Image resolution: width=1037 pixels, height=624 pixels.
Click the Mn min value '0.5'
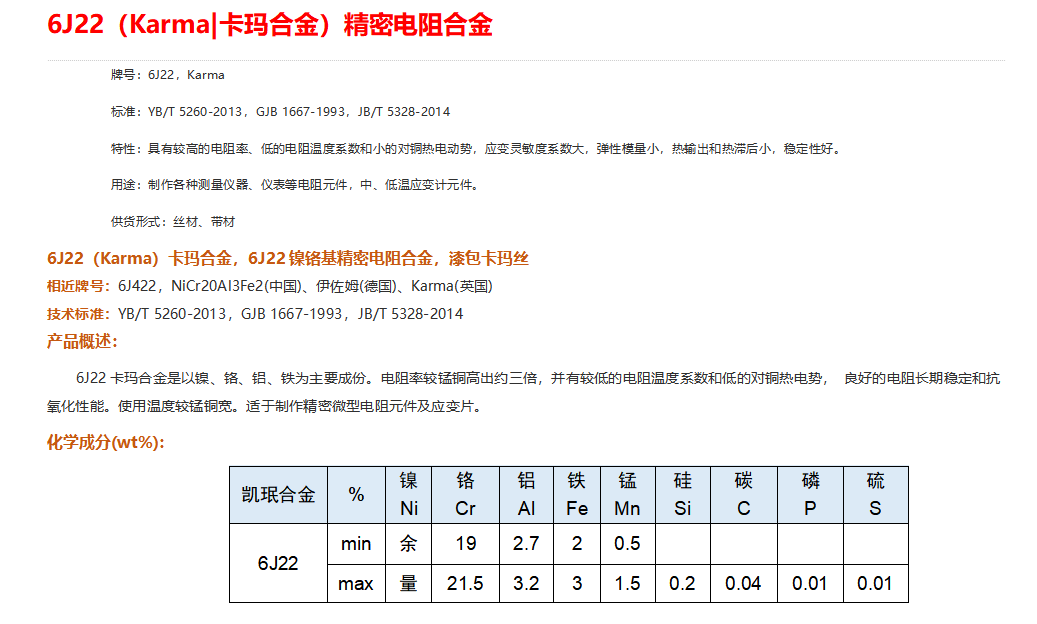point(628,544)
